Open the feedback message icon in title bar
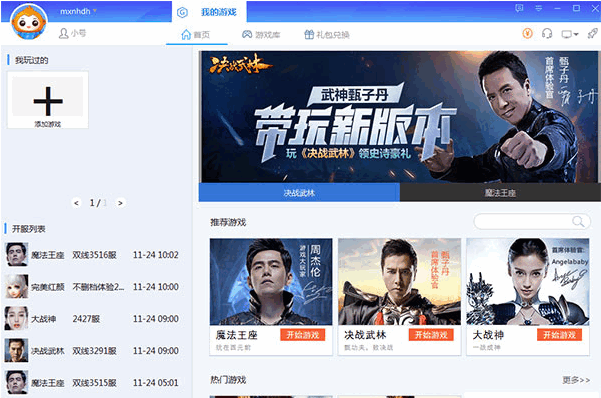 click(x=519, y=8)
